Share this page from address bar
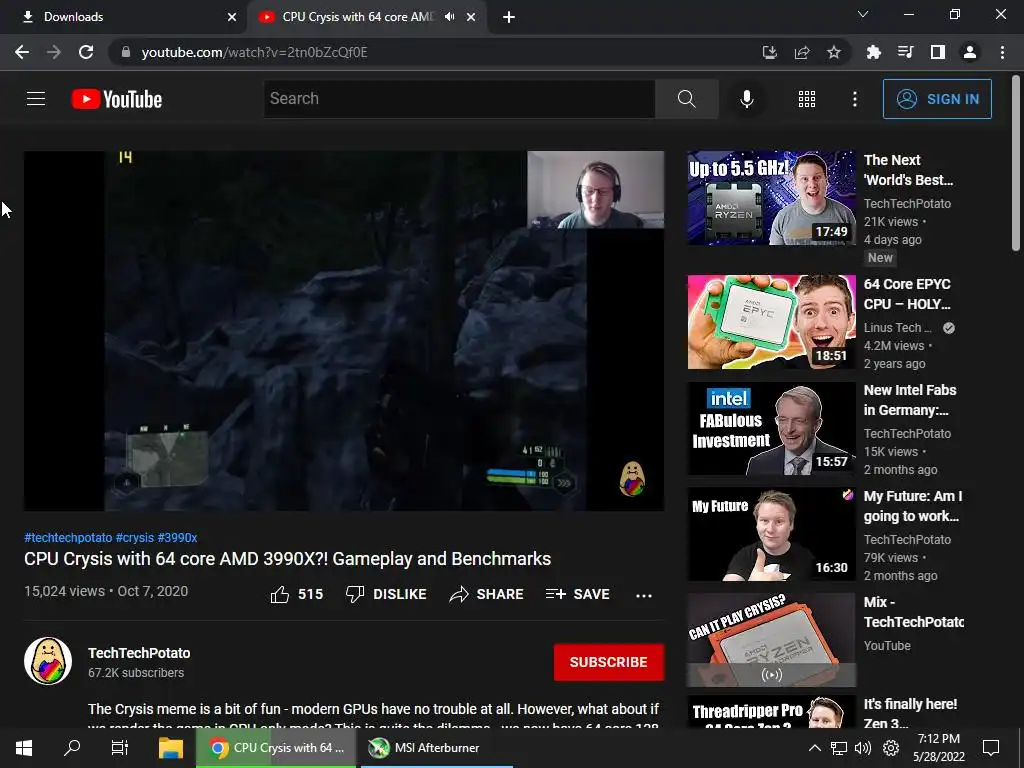Image resolution: width=1024 pixels, height=768 pixels. click(x=802, y=52)
